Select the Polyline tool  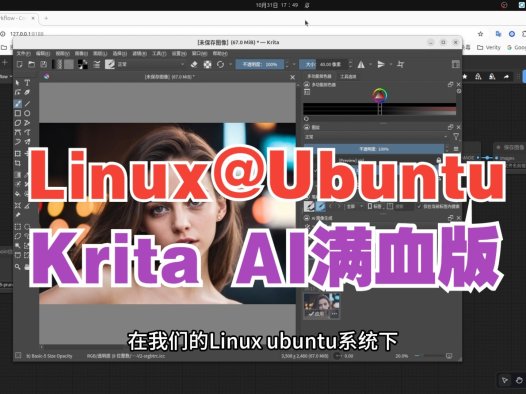tap(27, 123)
